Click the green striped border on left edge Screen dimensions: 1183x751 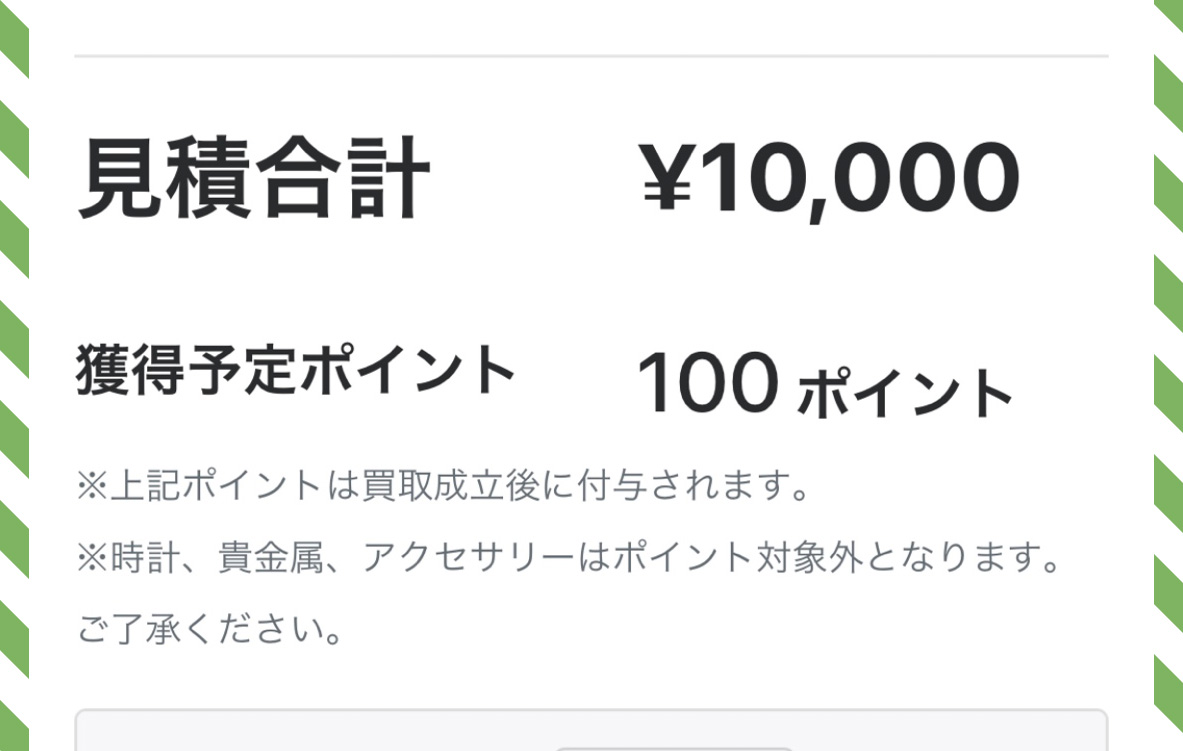14,375
